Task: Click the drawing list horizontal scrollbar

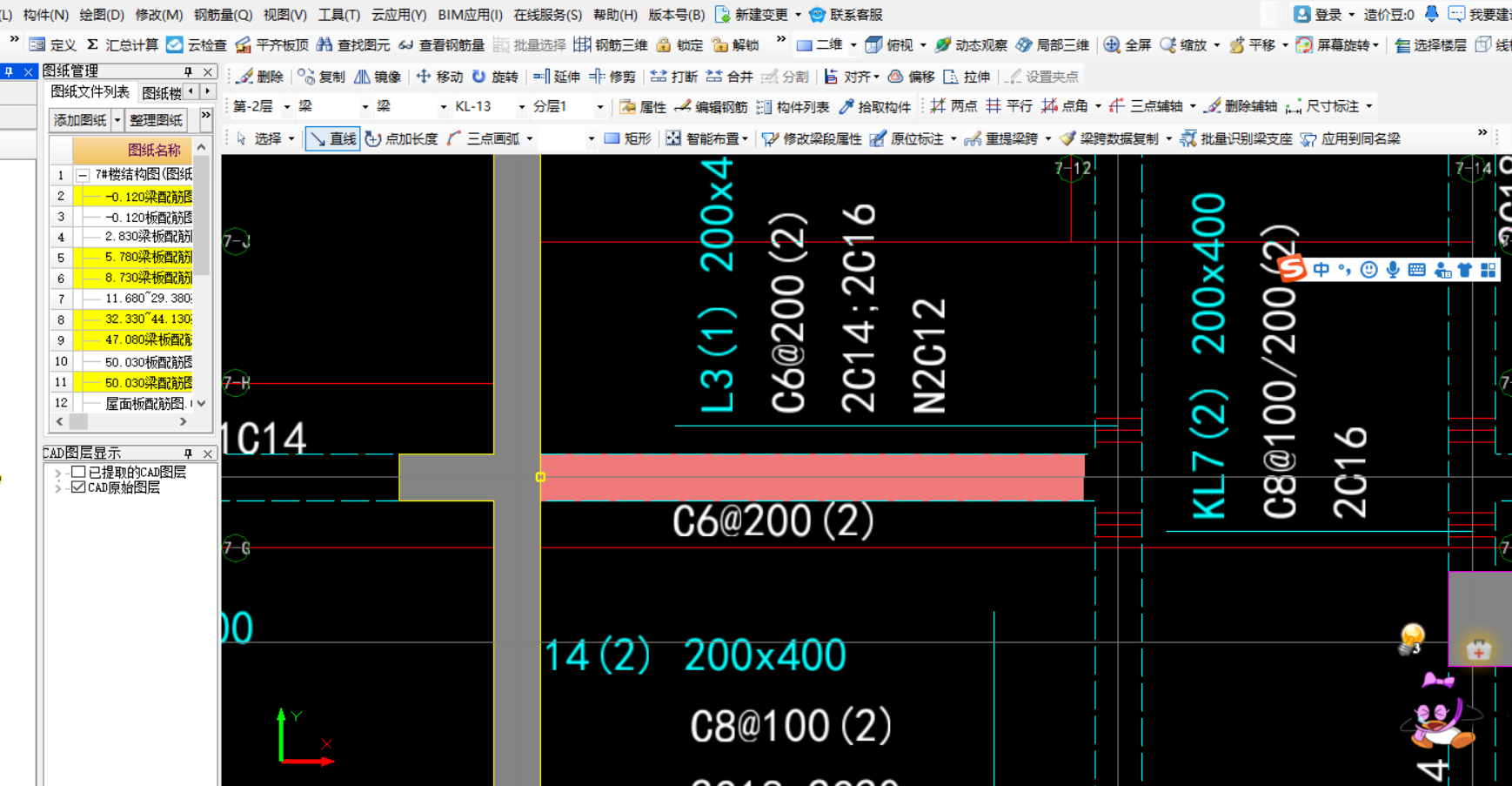Action: click(x=122, y=421)
